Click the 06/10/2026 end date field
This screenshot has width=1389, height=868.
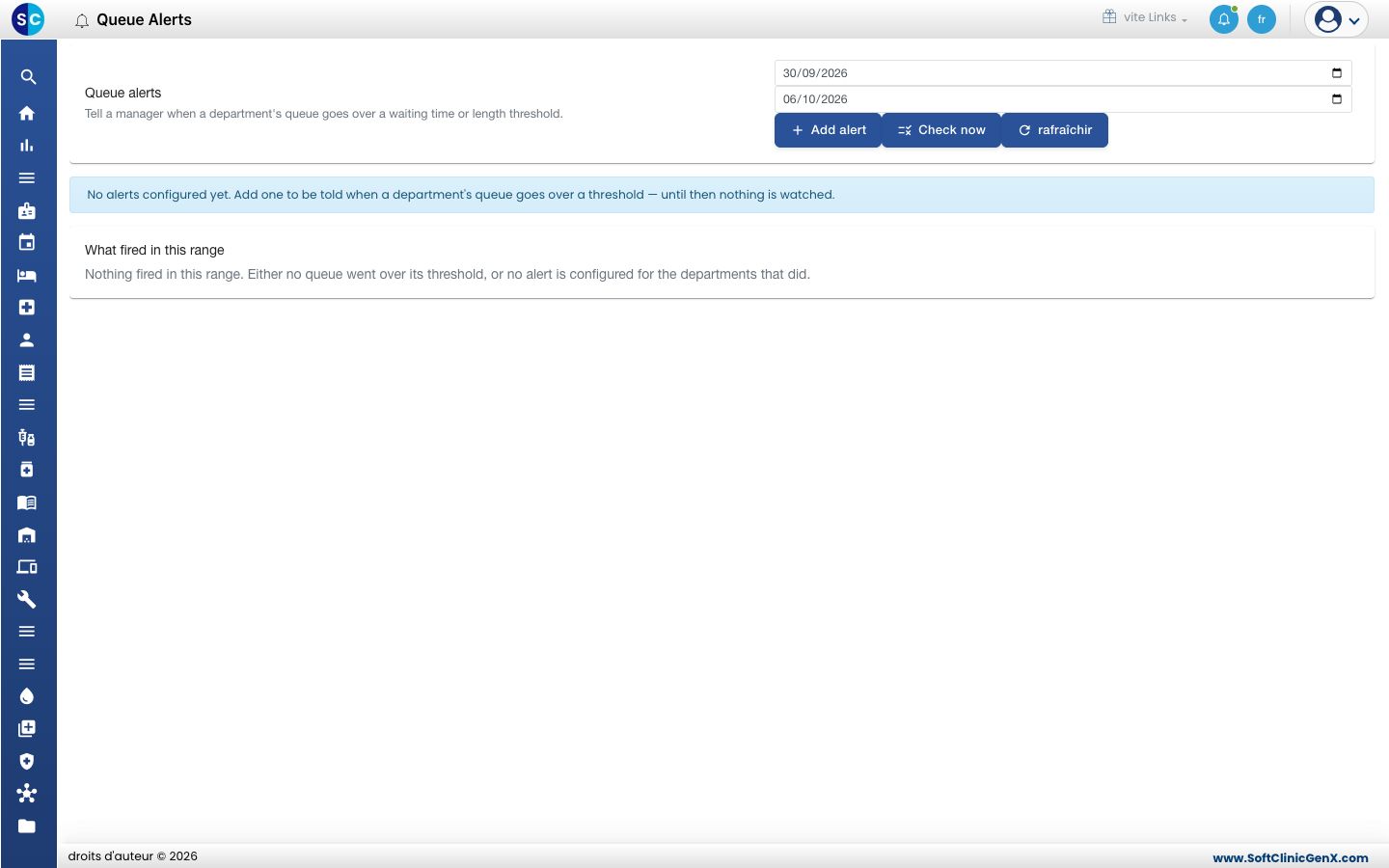[1063, 99]
